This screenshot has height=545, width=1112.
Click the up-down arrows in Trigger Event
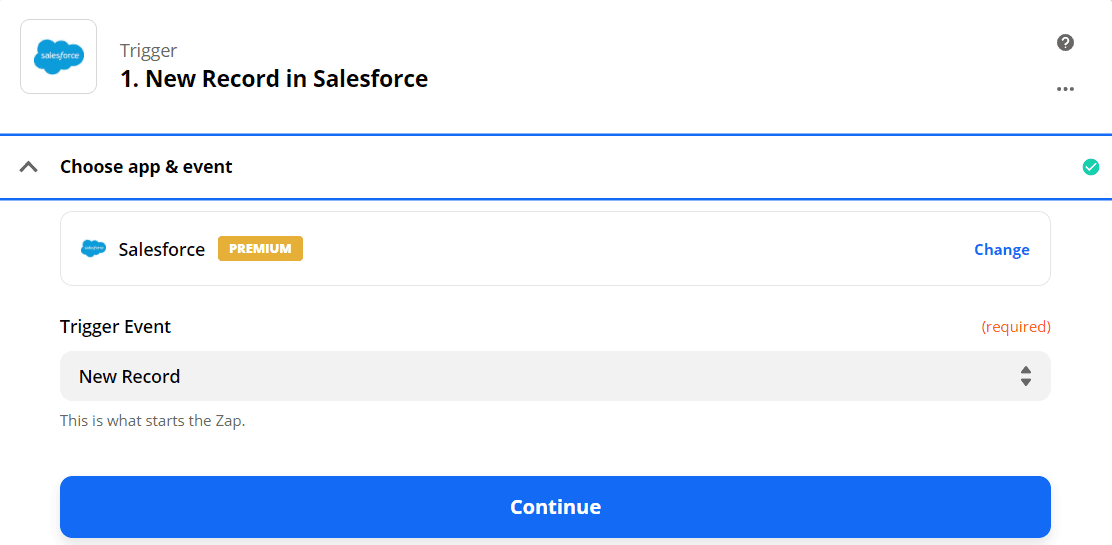tap(1026, 376)
